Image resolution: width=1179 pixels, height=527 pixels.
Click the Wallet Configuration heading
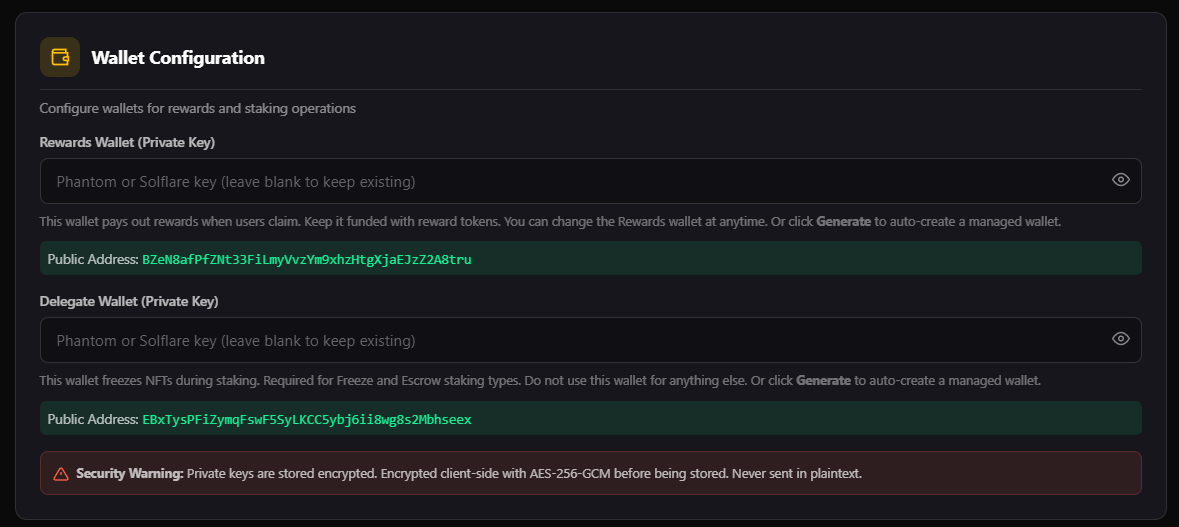point(178,58)
